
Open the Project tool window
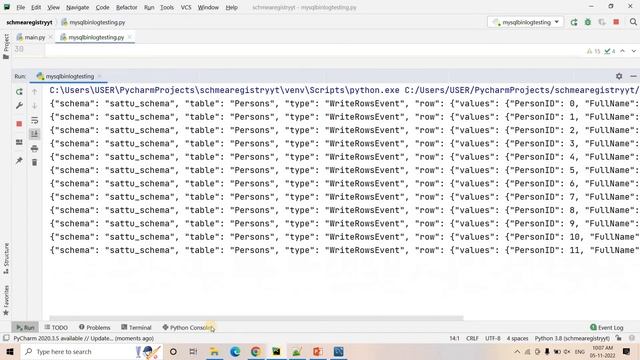click(x=6, y=46)
